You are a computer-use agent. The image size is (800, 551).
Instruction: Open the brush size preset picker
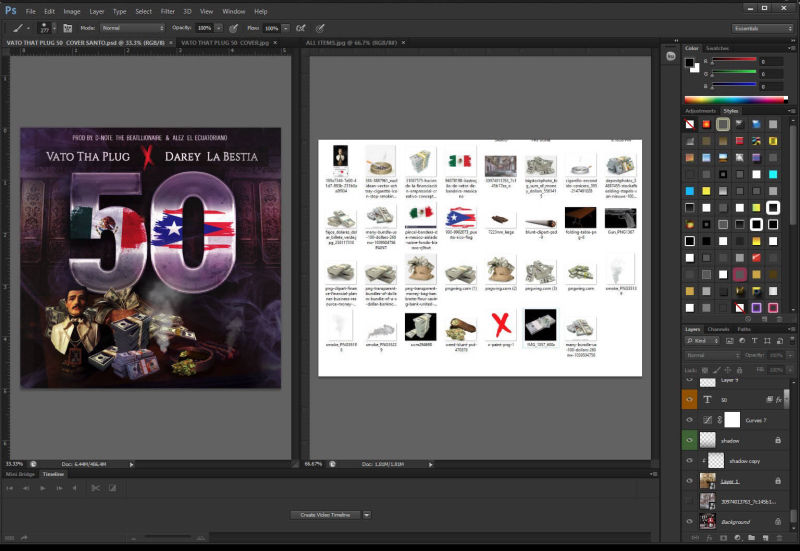click(47, 28)
